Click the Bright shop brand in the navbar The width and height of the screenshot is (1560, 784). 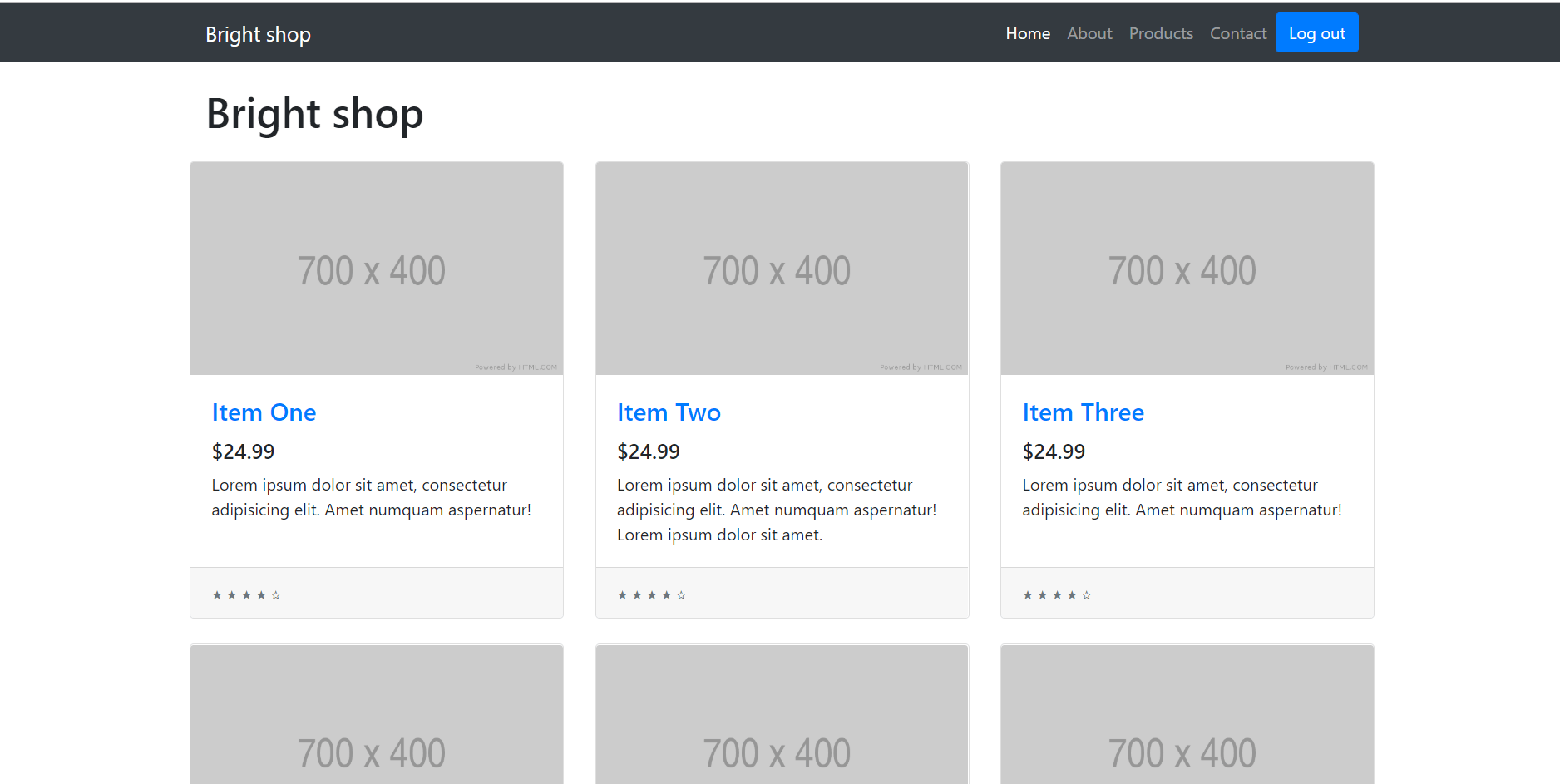click(x=258, y=34)
